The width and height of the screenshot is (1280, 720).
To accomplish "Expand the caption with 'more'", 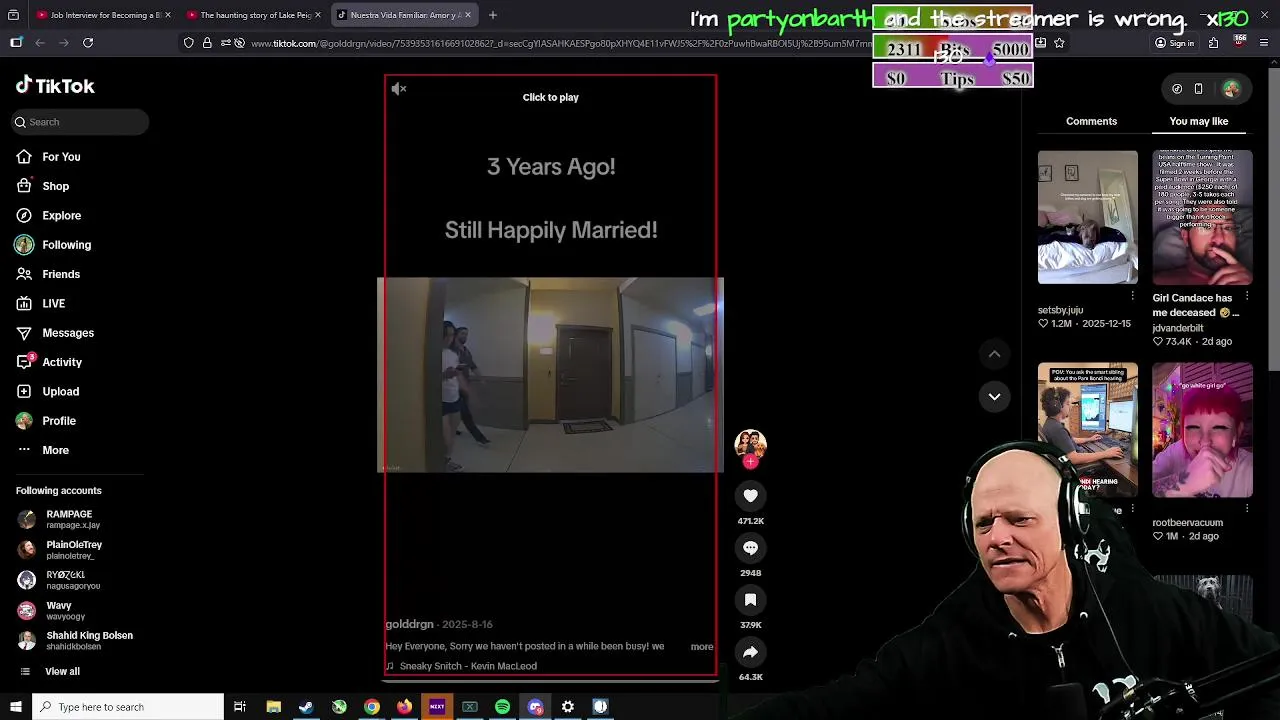I will 702,647.
